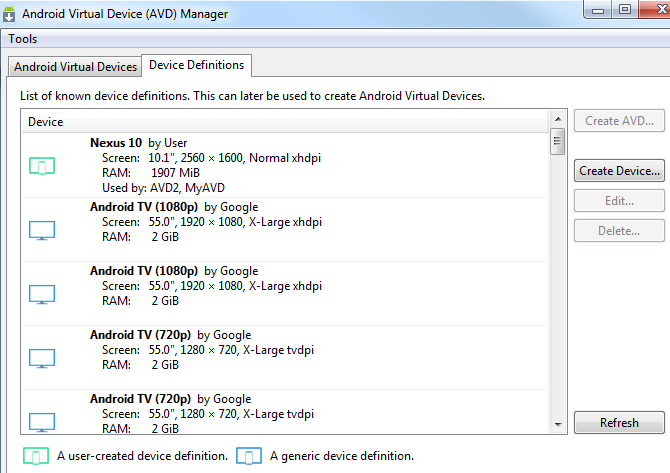
Task: Click the Android AVD Manager title bar icon
Action: 9,13
